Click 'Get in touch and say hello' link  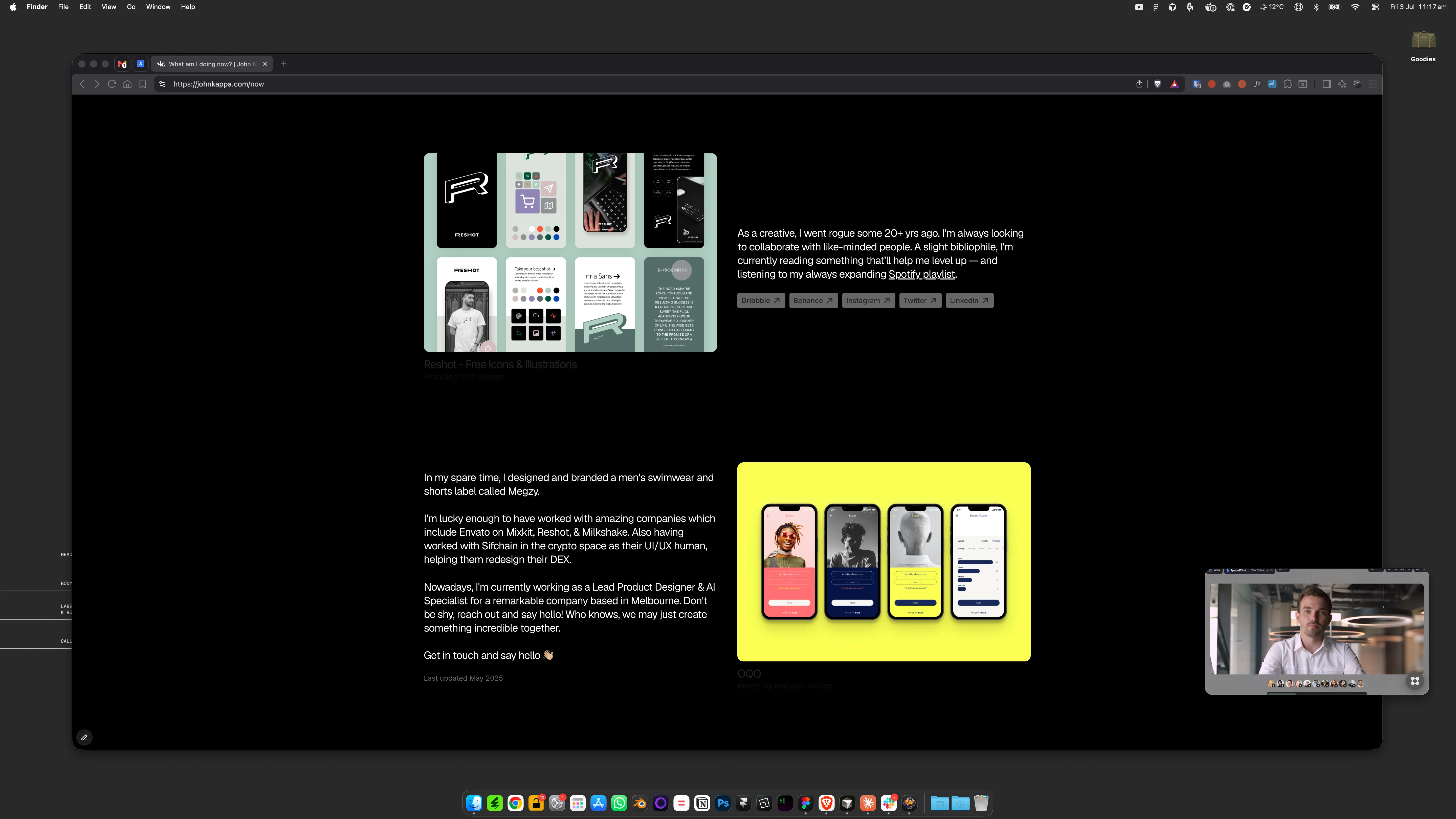(488, 656)
